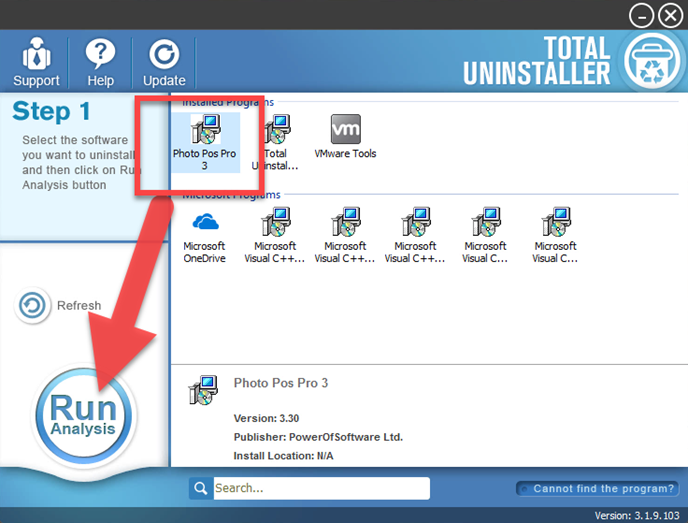Click the 'Refresh' label text
688x523 pixels.
point(79,305)
